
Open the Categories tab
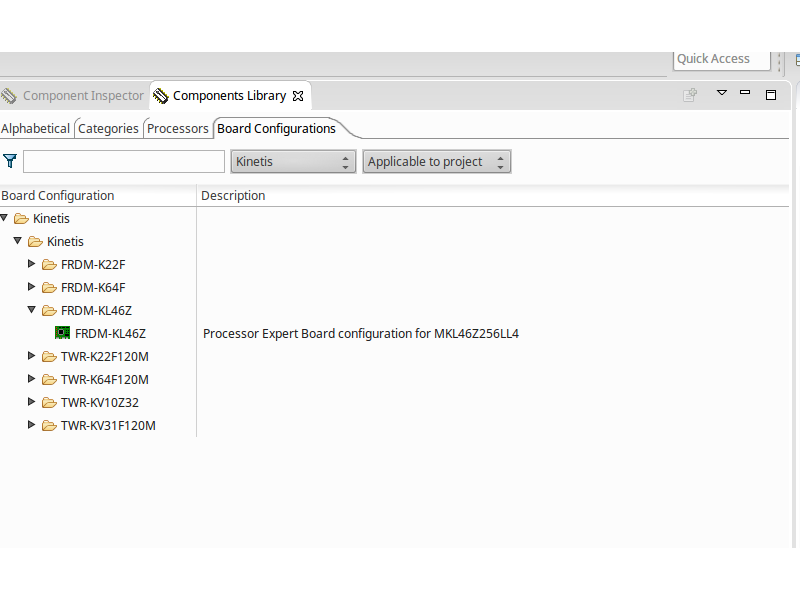pos(107,128)
